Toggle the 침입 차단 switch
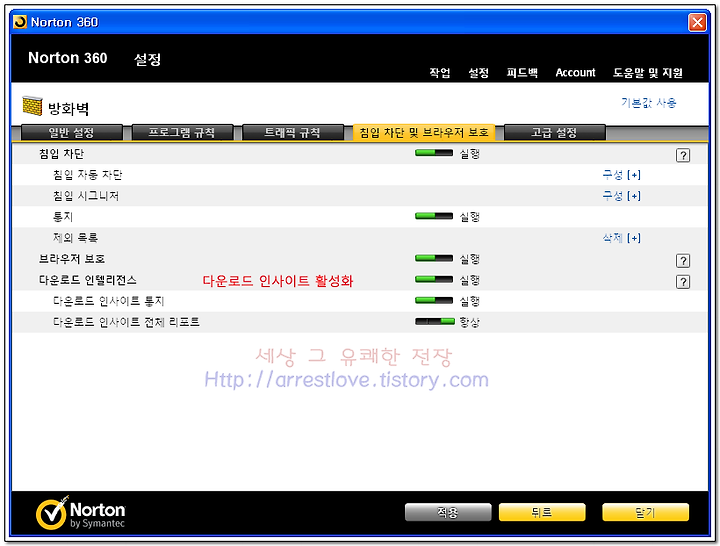The image size is (720, 546). (433, 153)
